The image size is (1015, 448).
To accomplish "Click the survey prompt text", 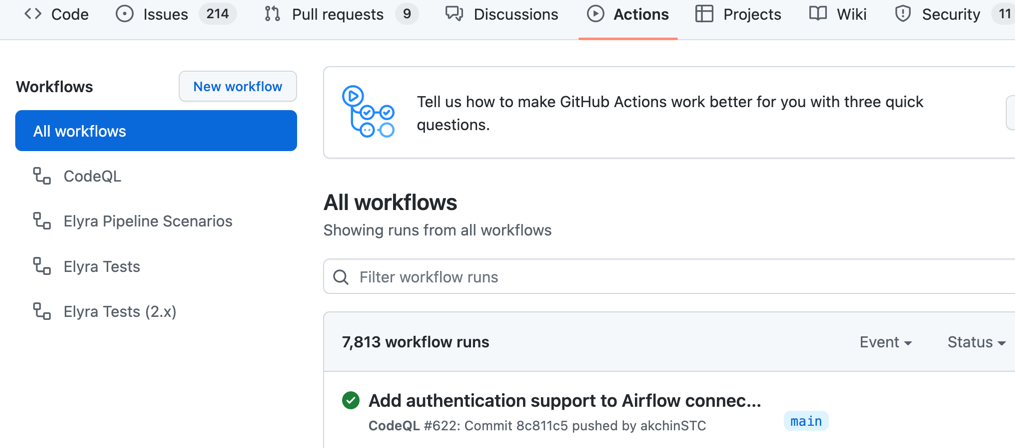I will (x=670, y=113).
